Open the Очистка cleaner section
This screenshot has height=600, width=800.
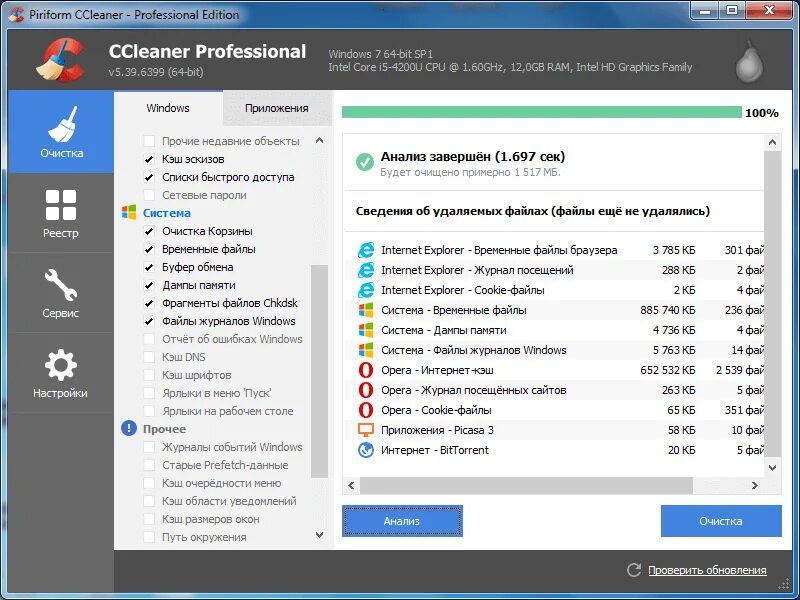[x=61, y=132]
